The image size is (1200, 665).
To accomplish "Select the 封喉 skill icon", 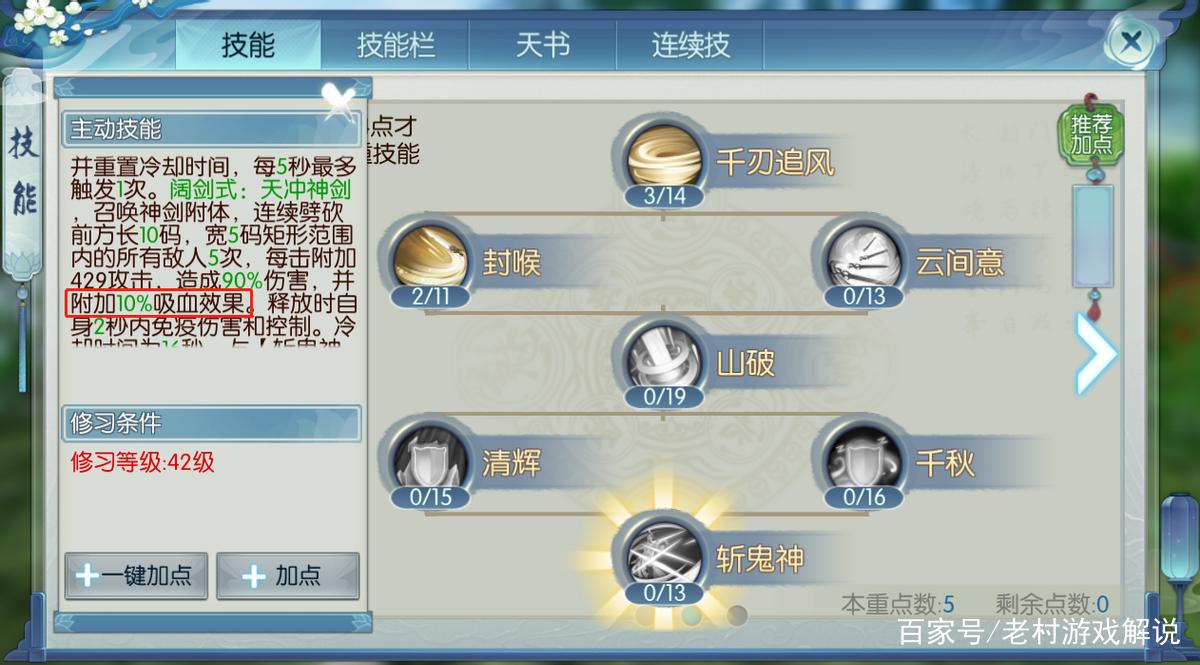I will point(430,258).
